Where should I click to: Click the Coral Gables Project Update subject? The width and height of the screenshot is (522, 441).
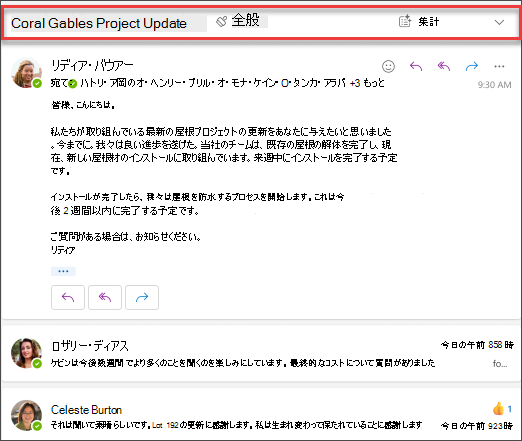coord(99,23)
